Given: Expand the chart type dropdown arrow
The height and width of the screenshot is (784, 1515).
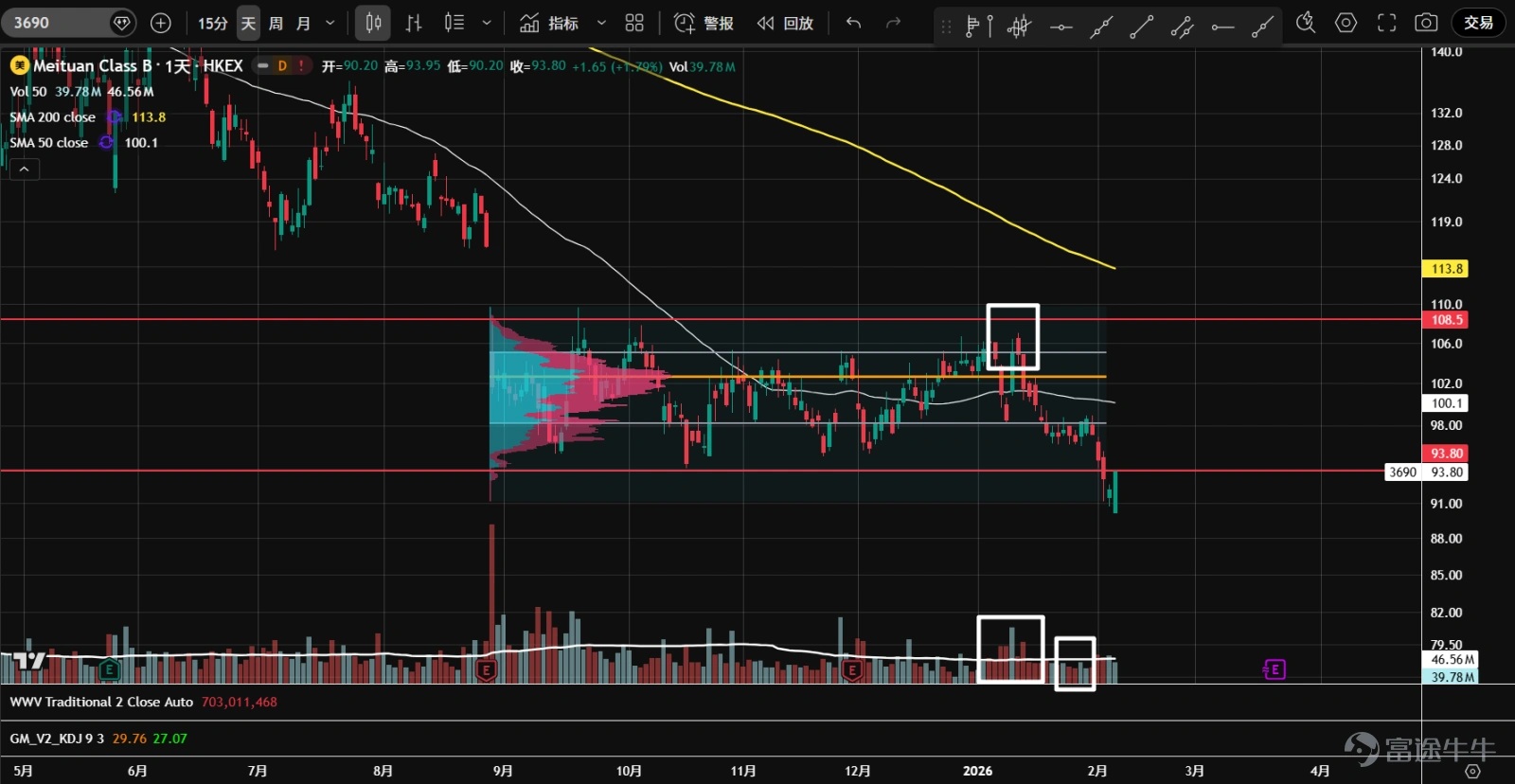Looking at the screenshot, I should [x=487, y=23].
